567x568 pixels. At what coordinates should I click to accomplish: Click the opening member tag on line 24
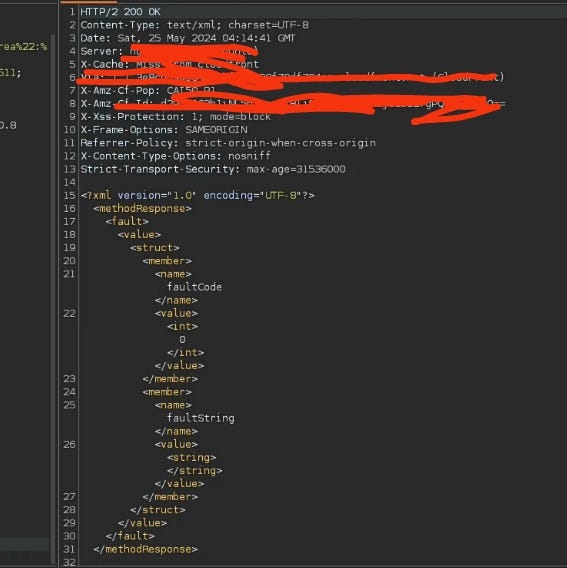[167, 392]
